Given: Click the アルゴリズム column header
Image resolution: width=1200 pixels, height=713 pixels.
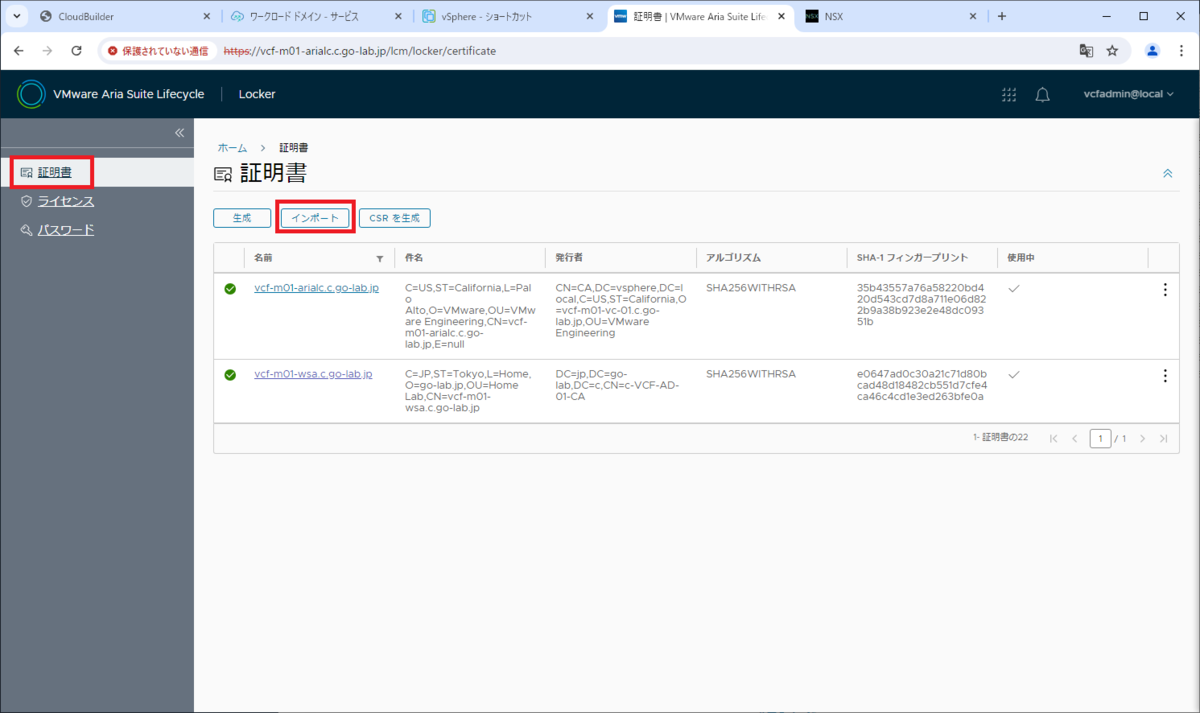Looking at the screenshot, I should (734, 258).
